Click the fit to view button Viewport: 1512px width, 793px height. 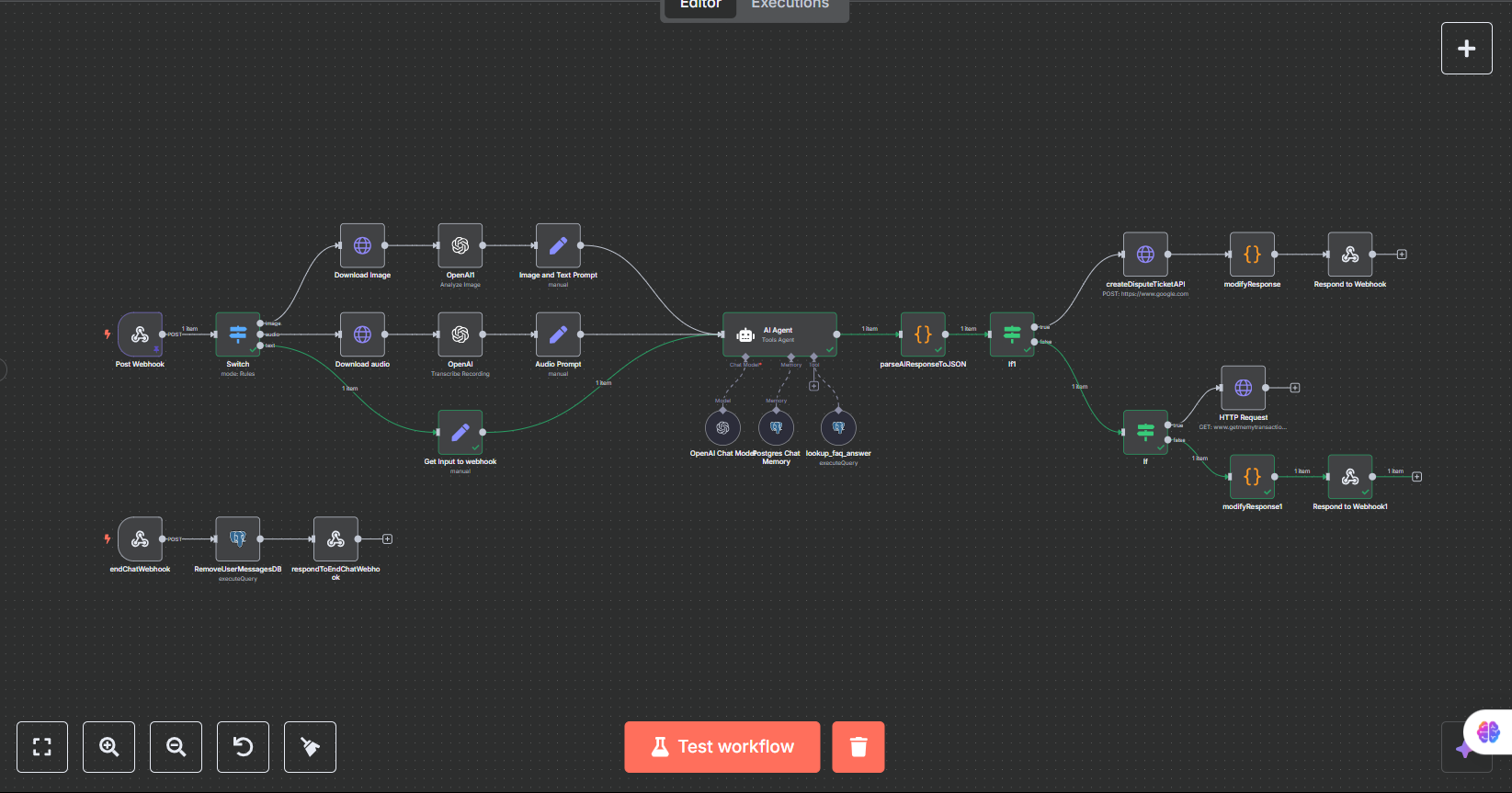(42, 747)
